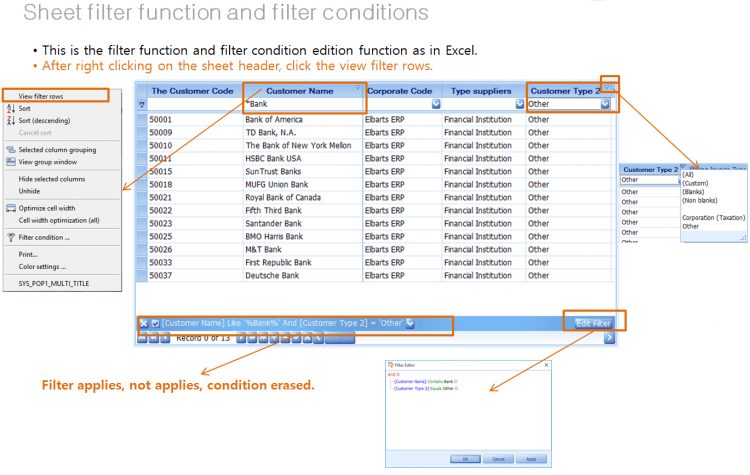Add condition with the icon beside And
750x475 pixels.
[x=397, y=375]
